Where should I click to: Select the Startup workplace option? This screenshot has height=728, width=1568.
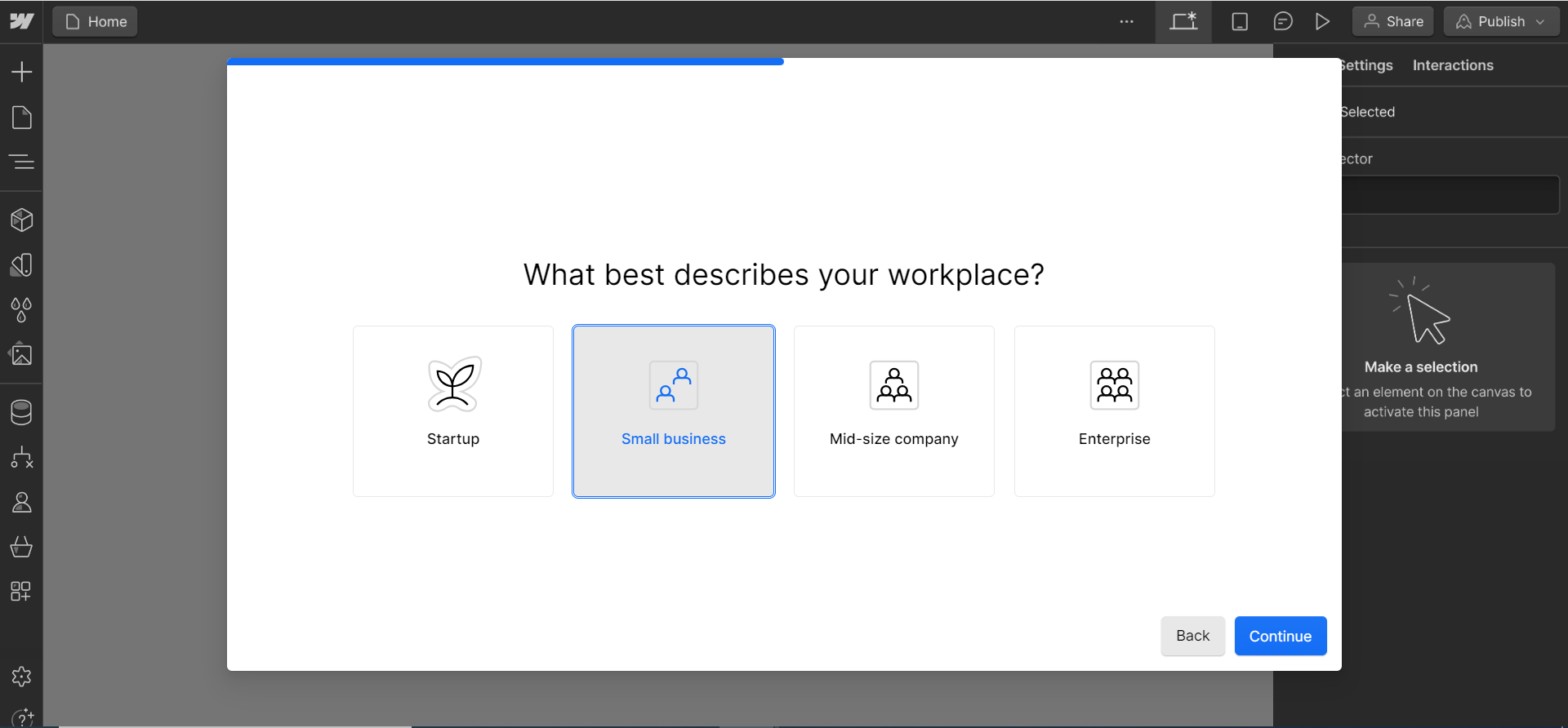[x=453, y=411]
